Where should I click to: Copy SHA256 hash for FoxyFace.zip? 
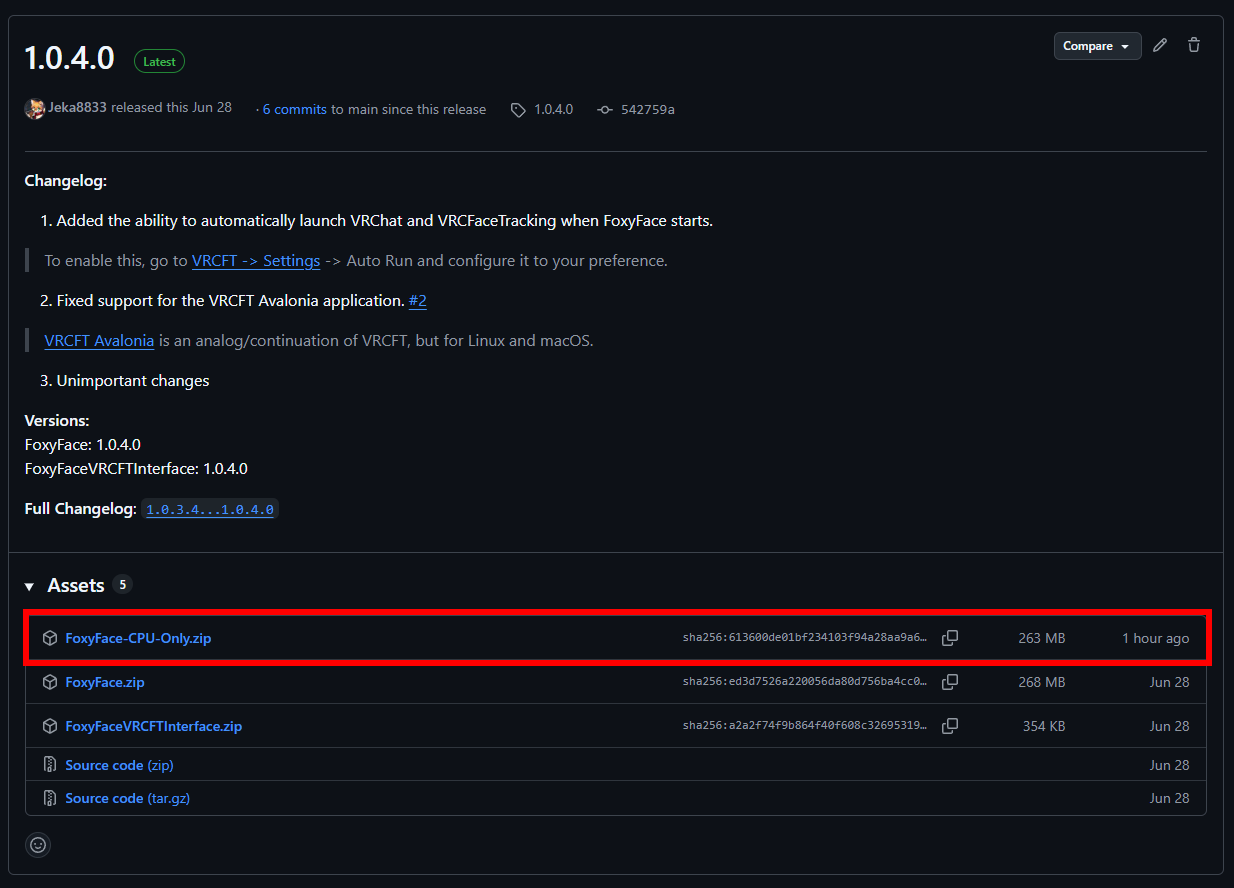point(950,682)
